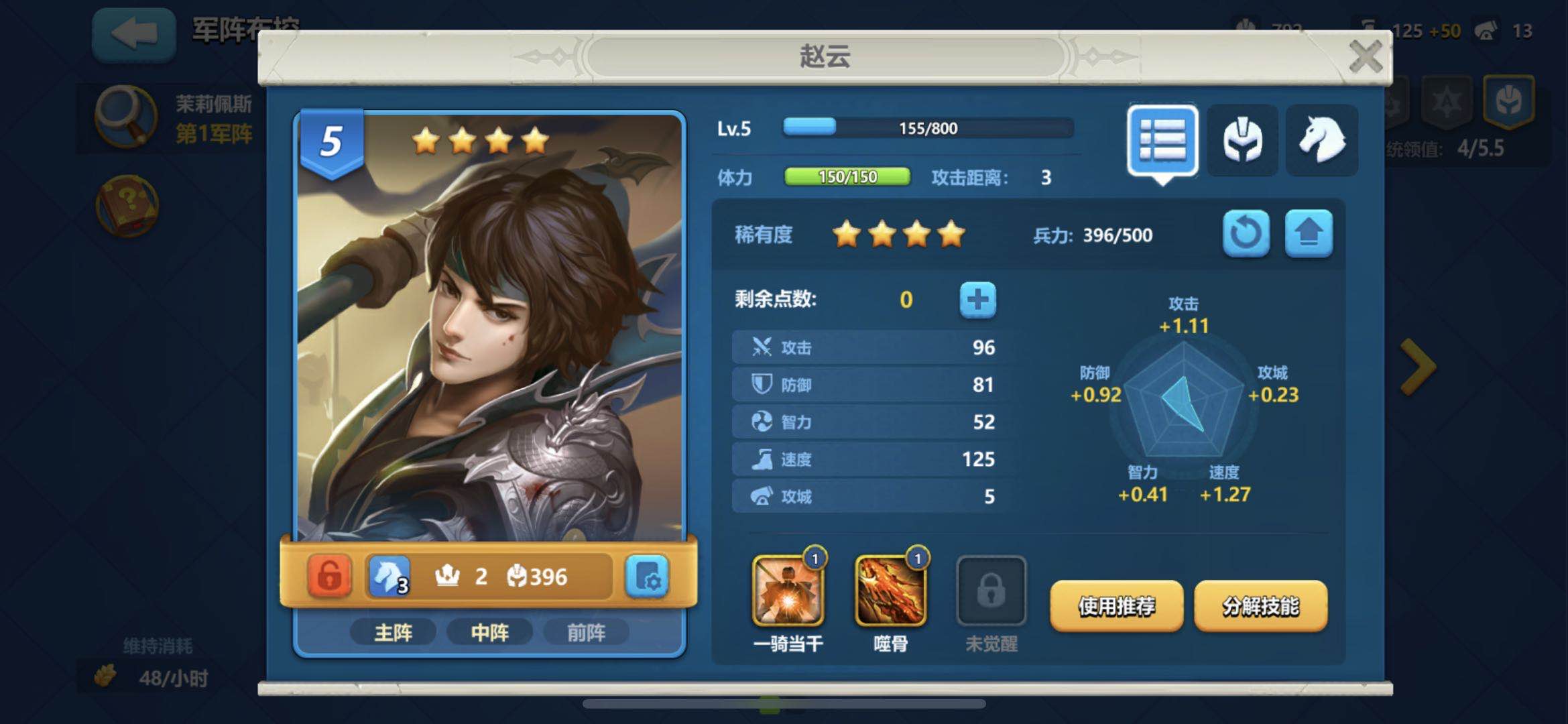1568x724 pixels.
Task: Switch to the helmet equipment tab
Action: [x=1242, y=141]
